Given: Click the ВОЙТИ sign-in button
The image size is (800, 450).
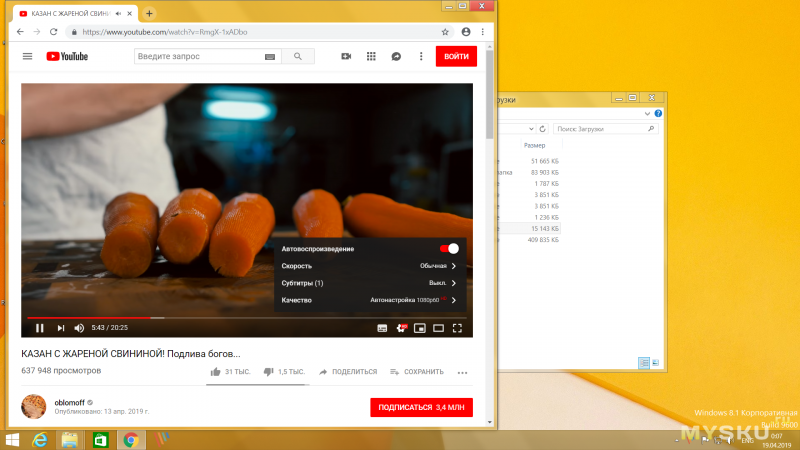Looking at the screenshot, I should (x=456, y=56).
